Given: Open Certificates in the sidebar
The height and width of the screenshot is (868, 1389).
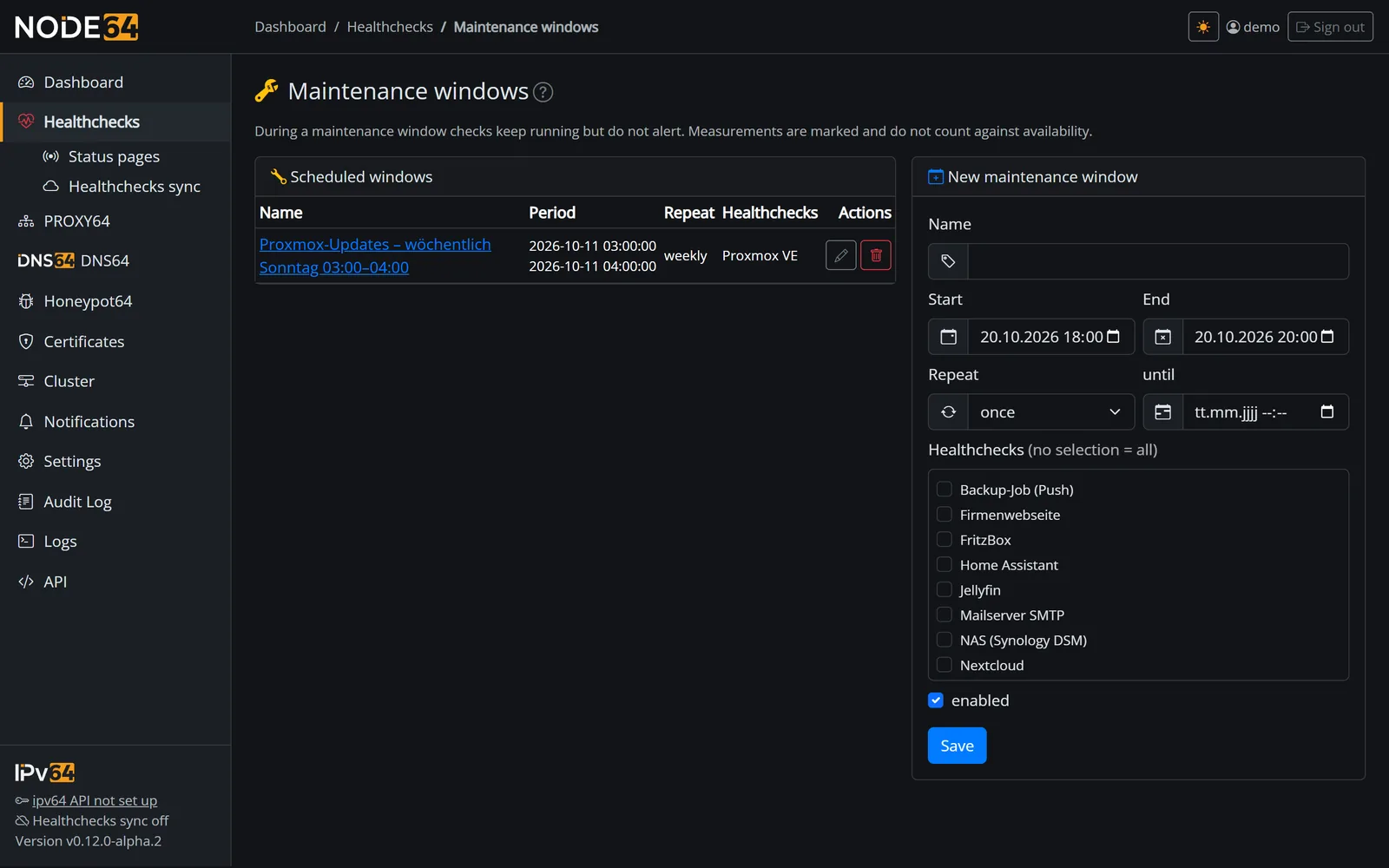Looking at the screenshot, I should click(x=115, y=342).
